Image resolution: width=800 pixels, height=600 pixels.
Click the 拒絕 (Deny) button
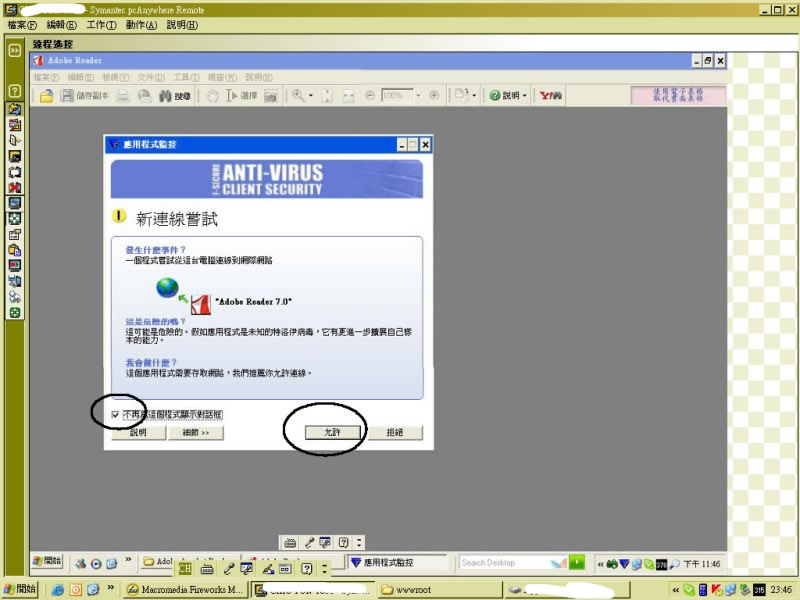coord(395,432)
